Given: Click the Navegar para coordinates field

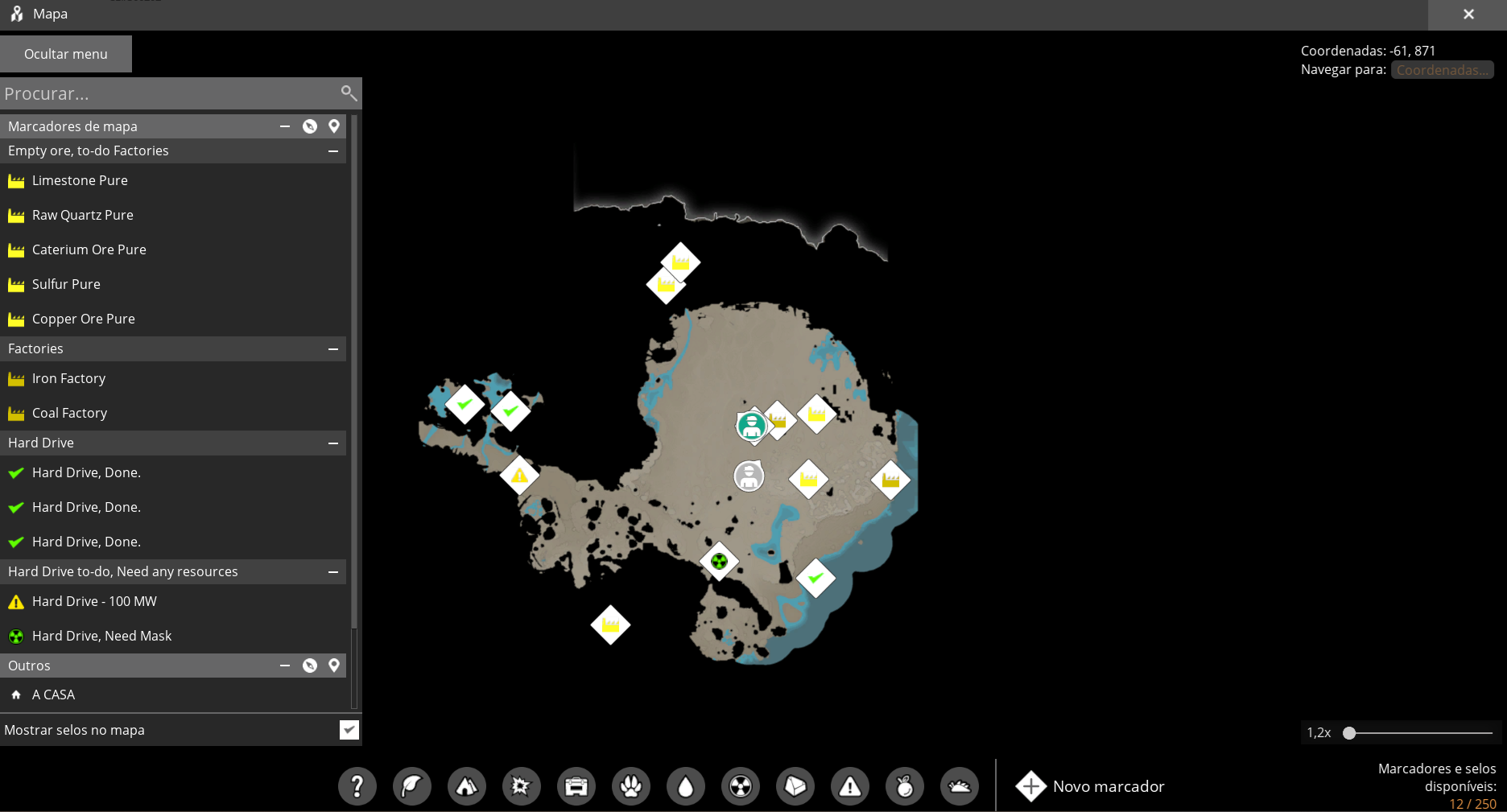Looking at the screenshot, I should [x=1443, y=70].
